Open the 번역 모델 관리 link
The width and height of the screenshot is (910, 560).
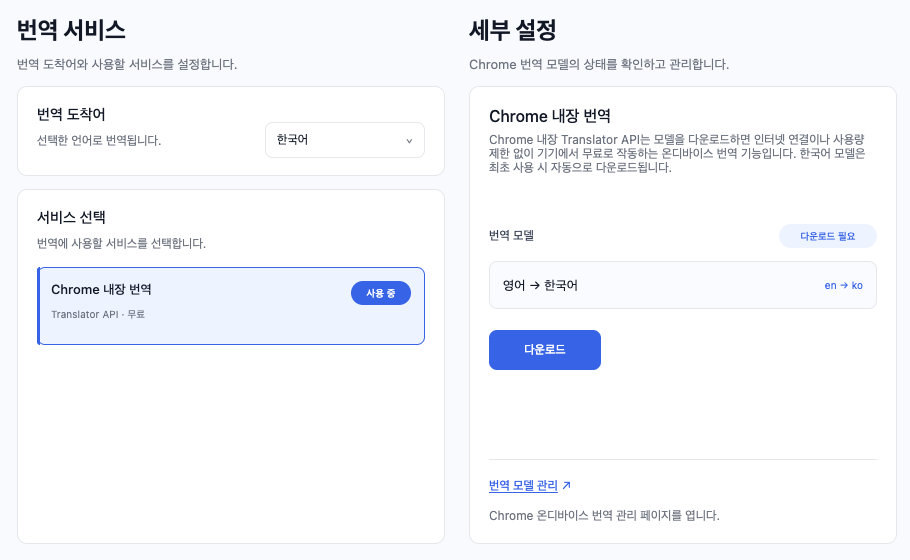point(523,485)
